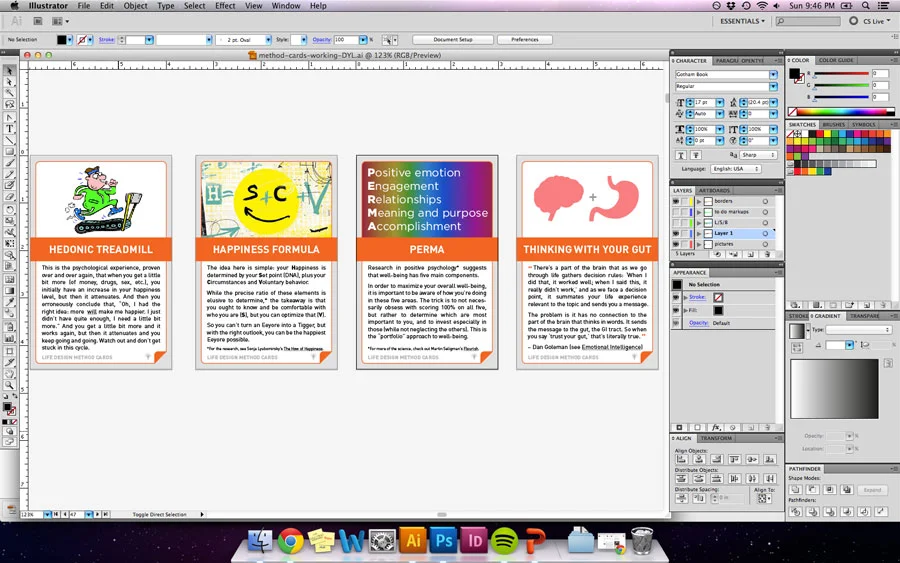Open the ESSENTIALS workspace dropdown
Image resolution: width=900 pixels, height=563 pixels.
pos(742,21)
